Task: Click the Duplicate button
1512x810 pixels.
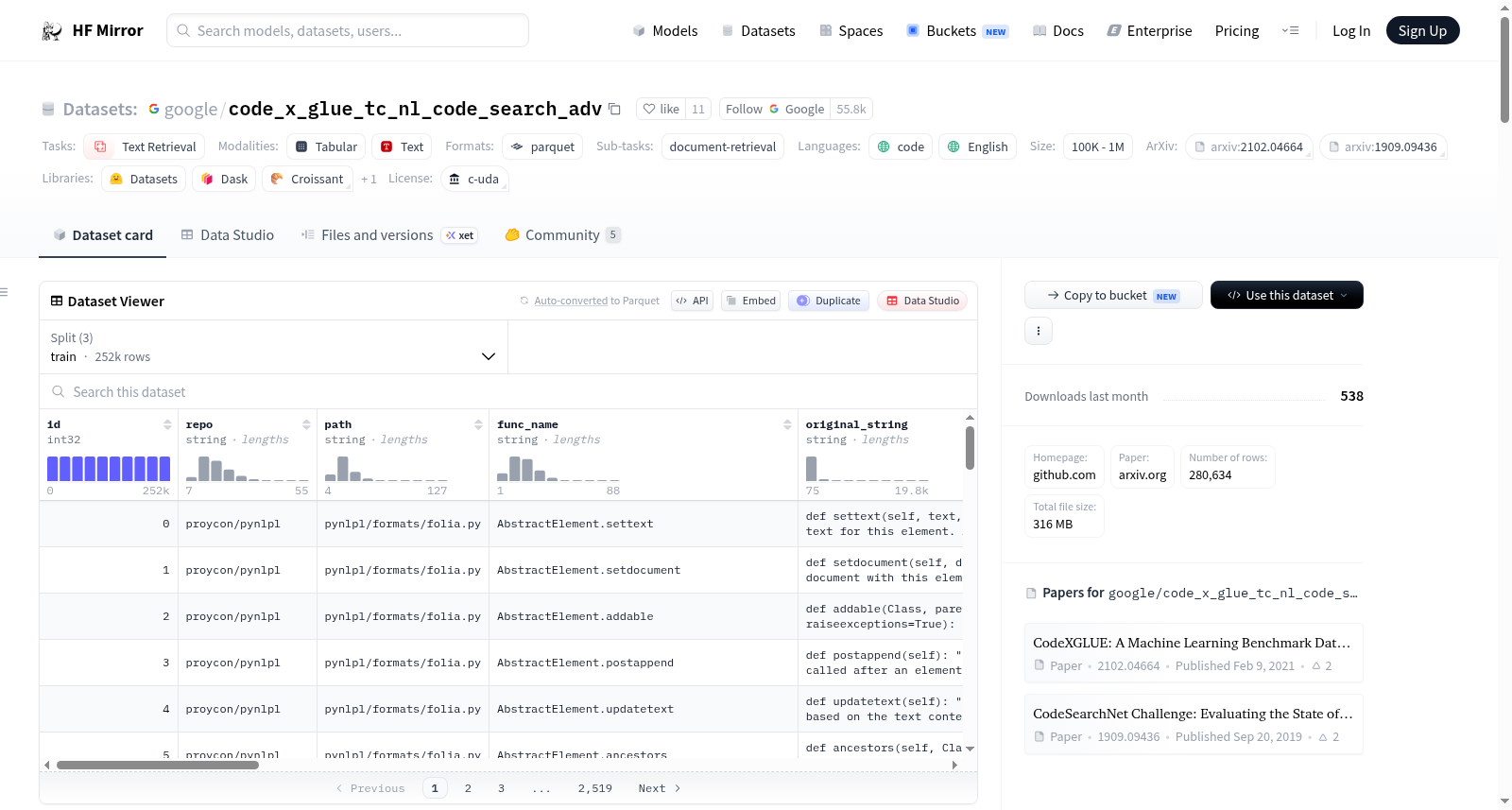Action: click(829, 301)
